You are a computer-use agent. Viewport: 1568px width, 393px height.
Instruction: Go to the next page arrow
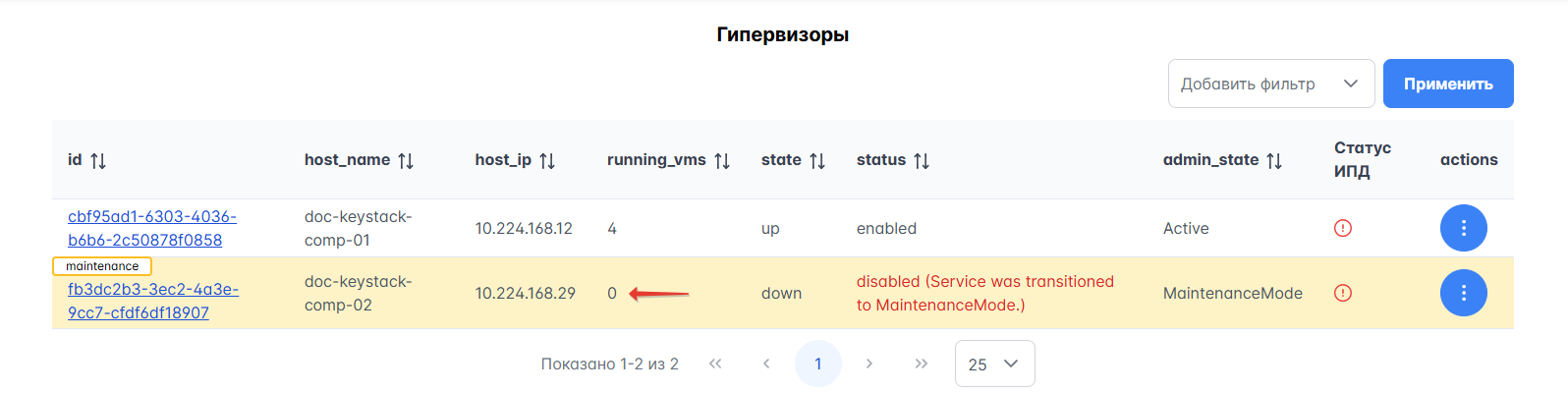pos(869,364)
